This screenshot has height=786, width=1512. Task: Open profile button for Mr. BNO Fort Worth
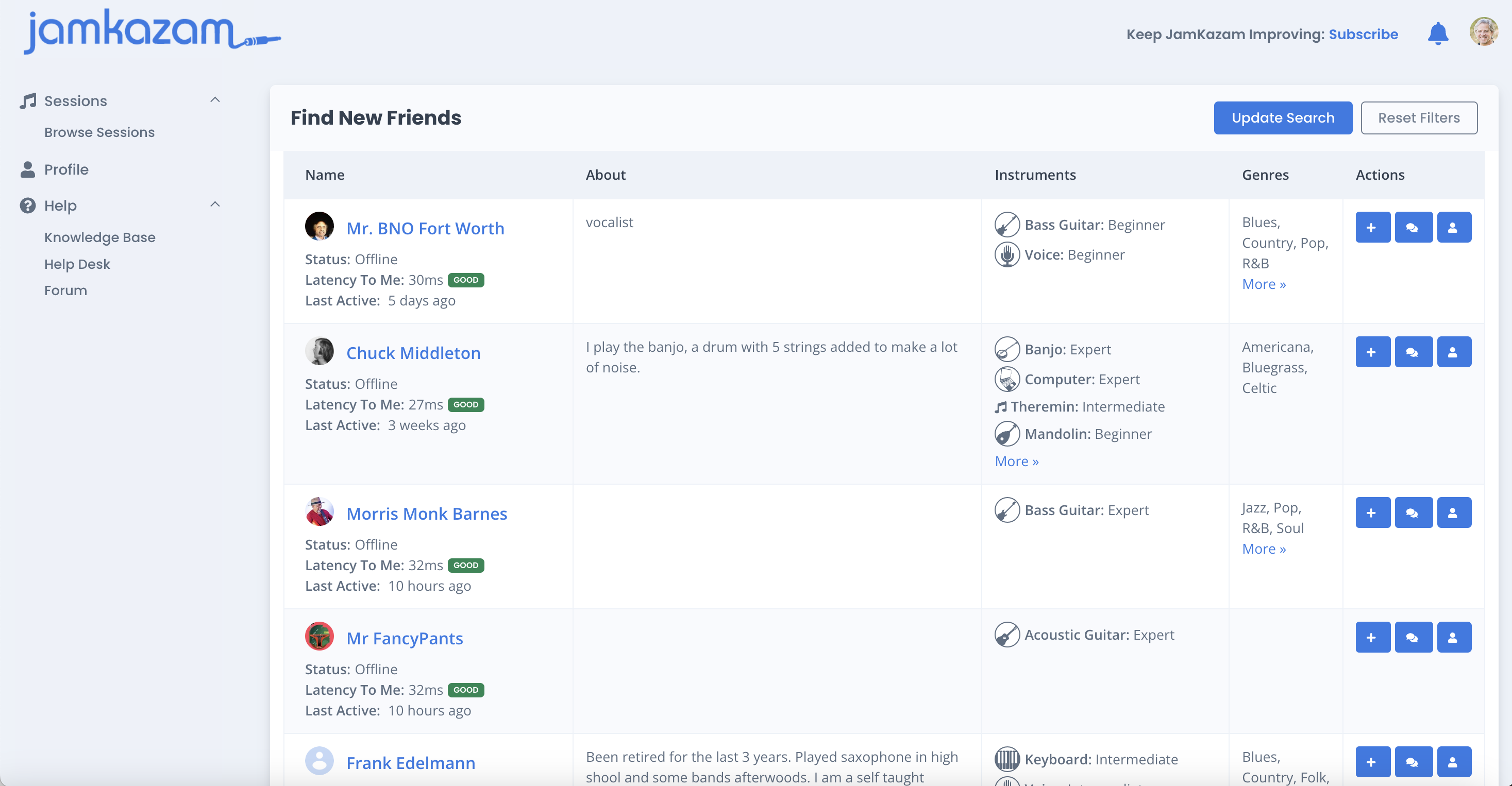[1453, 228]
